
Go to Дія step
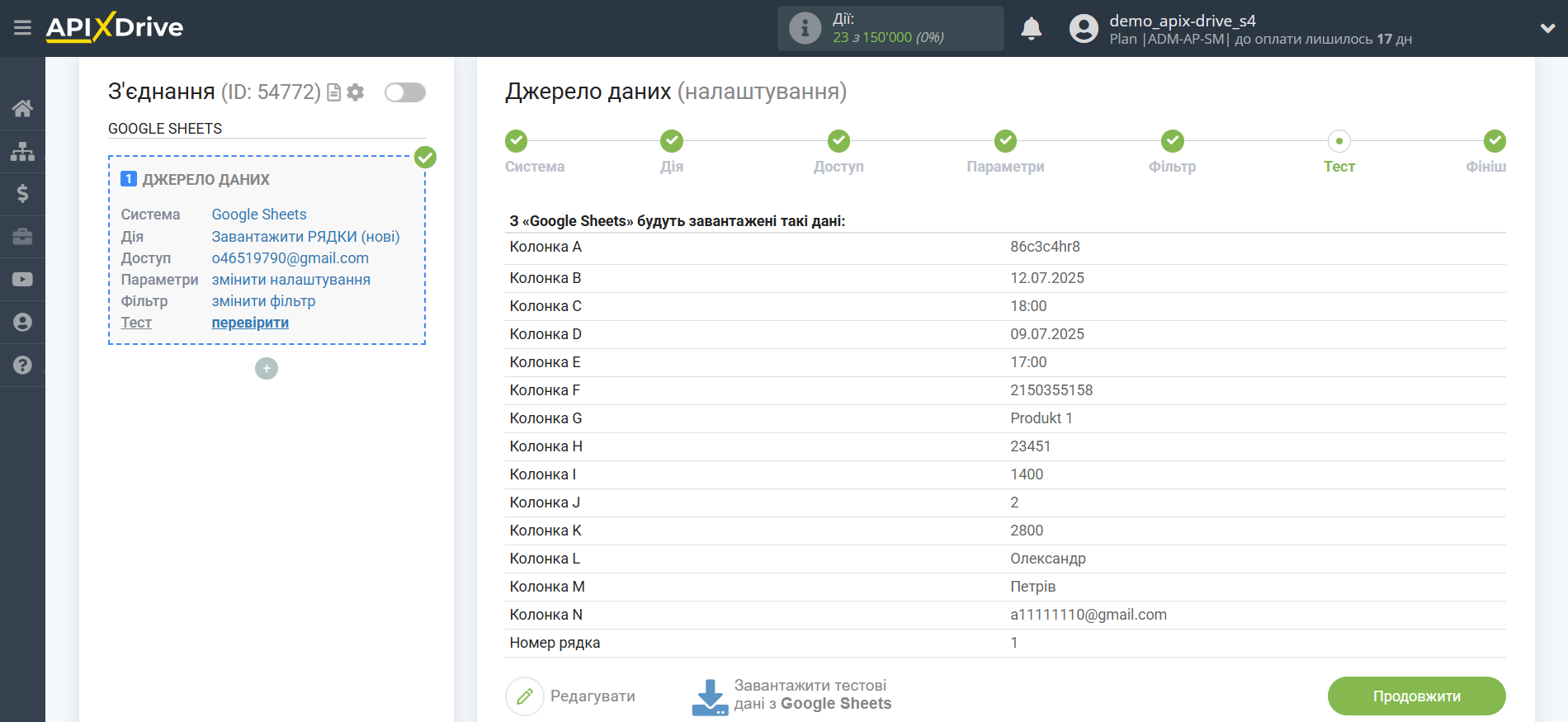[x=672, y=141]
